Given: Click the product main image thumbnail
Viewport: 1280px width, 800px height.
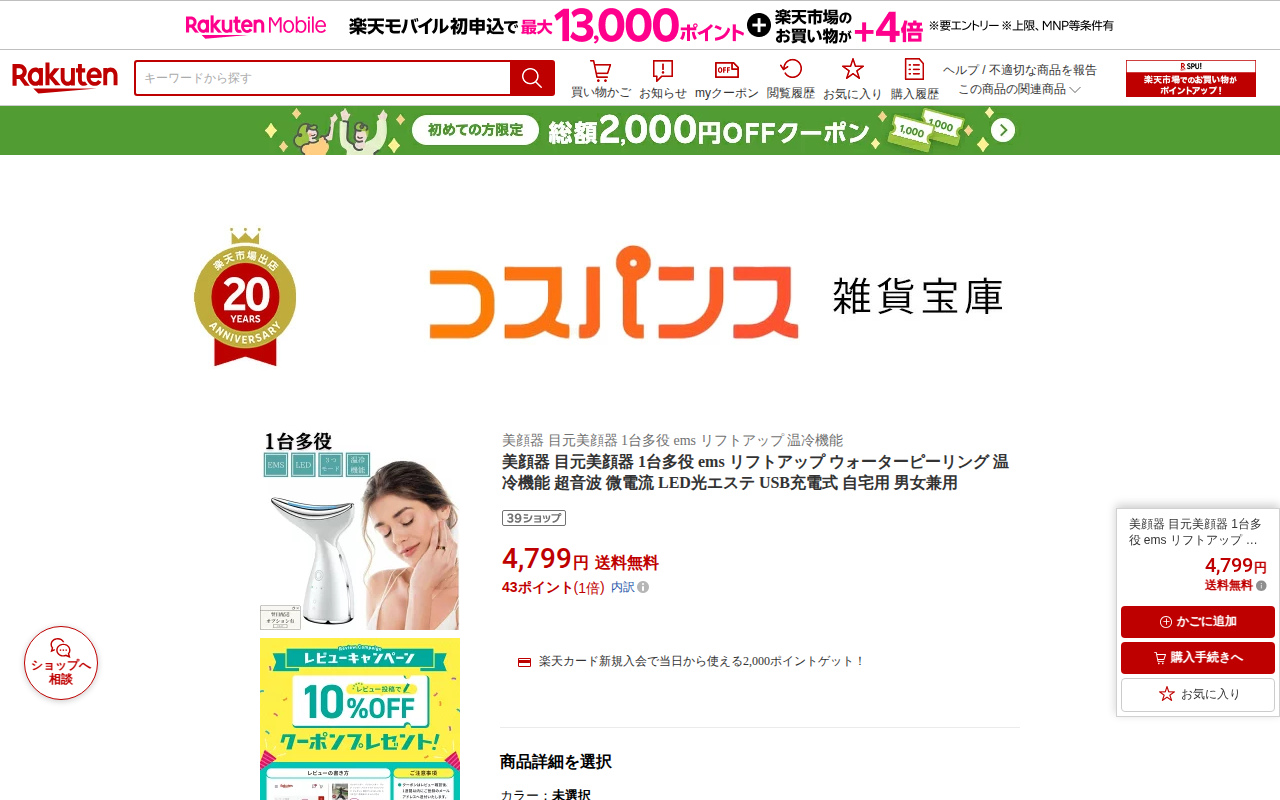Looking at the screenshot, I should (360, 530).
